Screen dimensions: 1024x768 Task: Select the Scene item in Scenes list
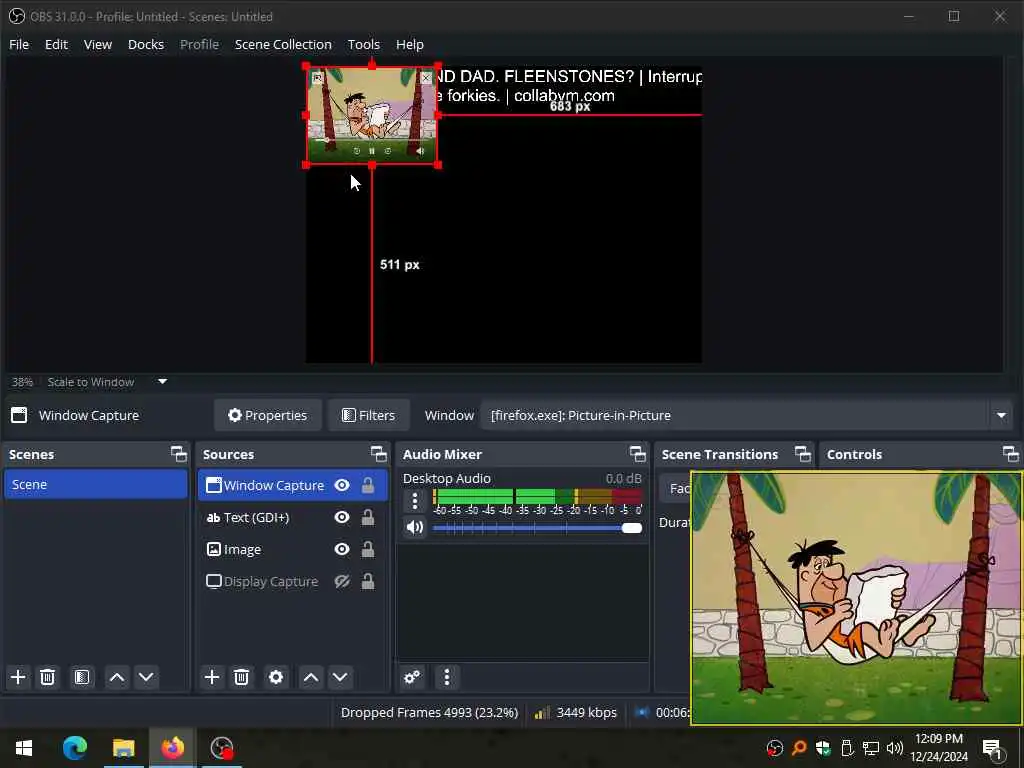coord(96,485)
